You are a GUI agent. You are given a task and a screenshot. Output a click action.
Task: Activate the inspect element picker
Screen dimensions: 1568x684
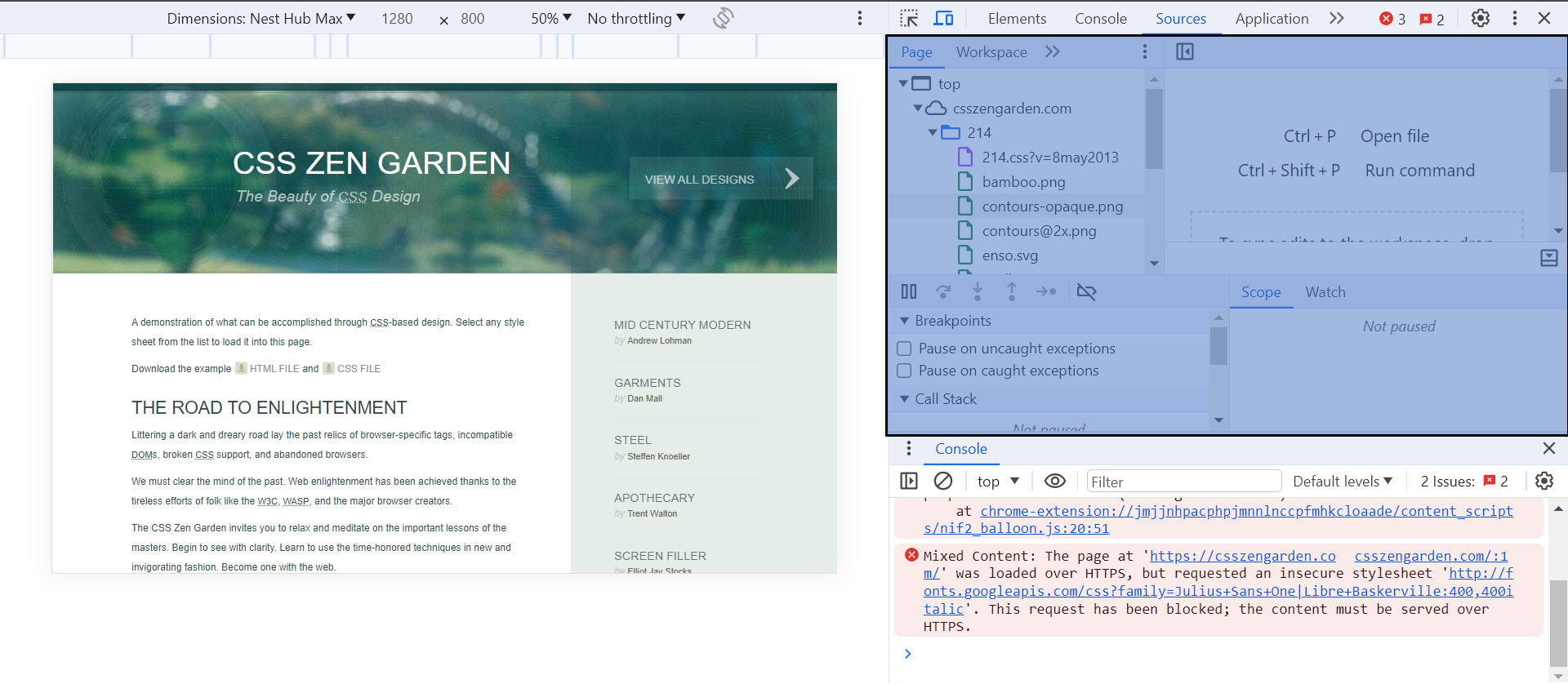(x=909, y=18)
